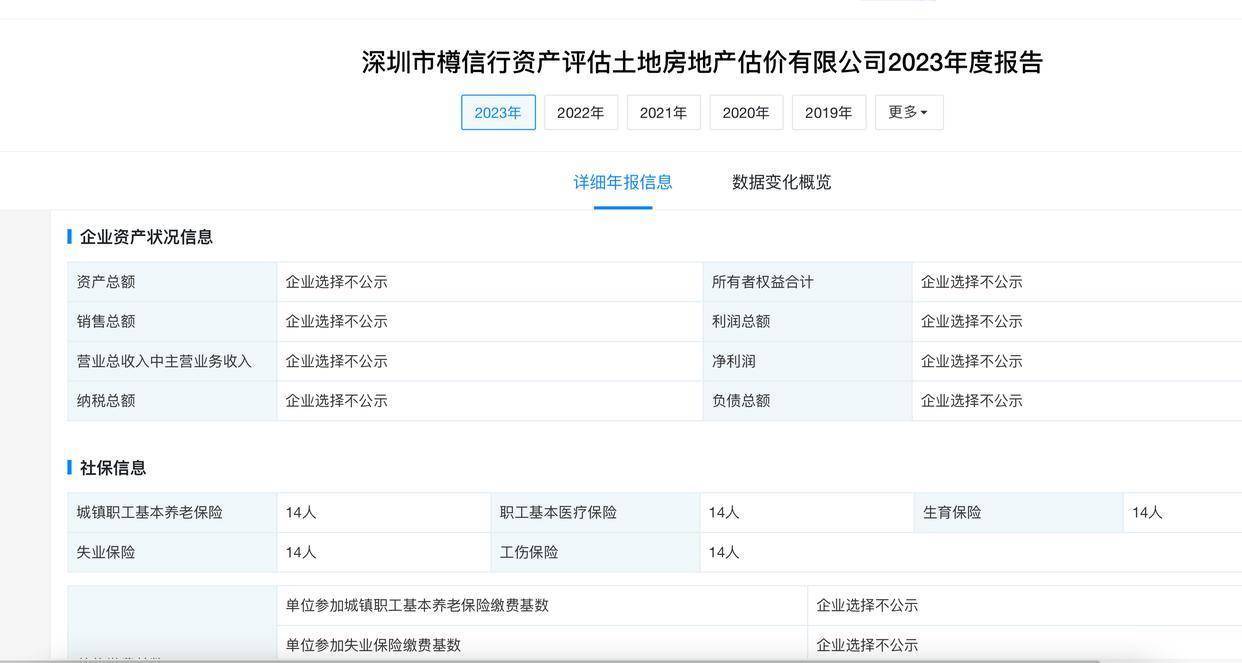Switch to the 数据变化概览 tab
Viewport: 1242px width, 663px height.
[x=781, y=182]
